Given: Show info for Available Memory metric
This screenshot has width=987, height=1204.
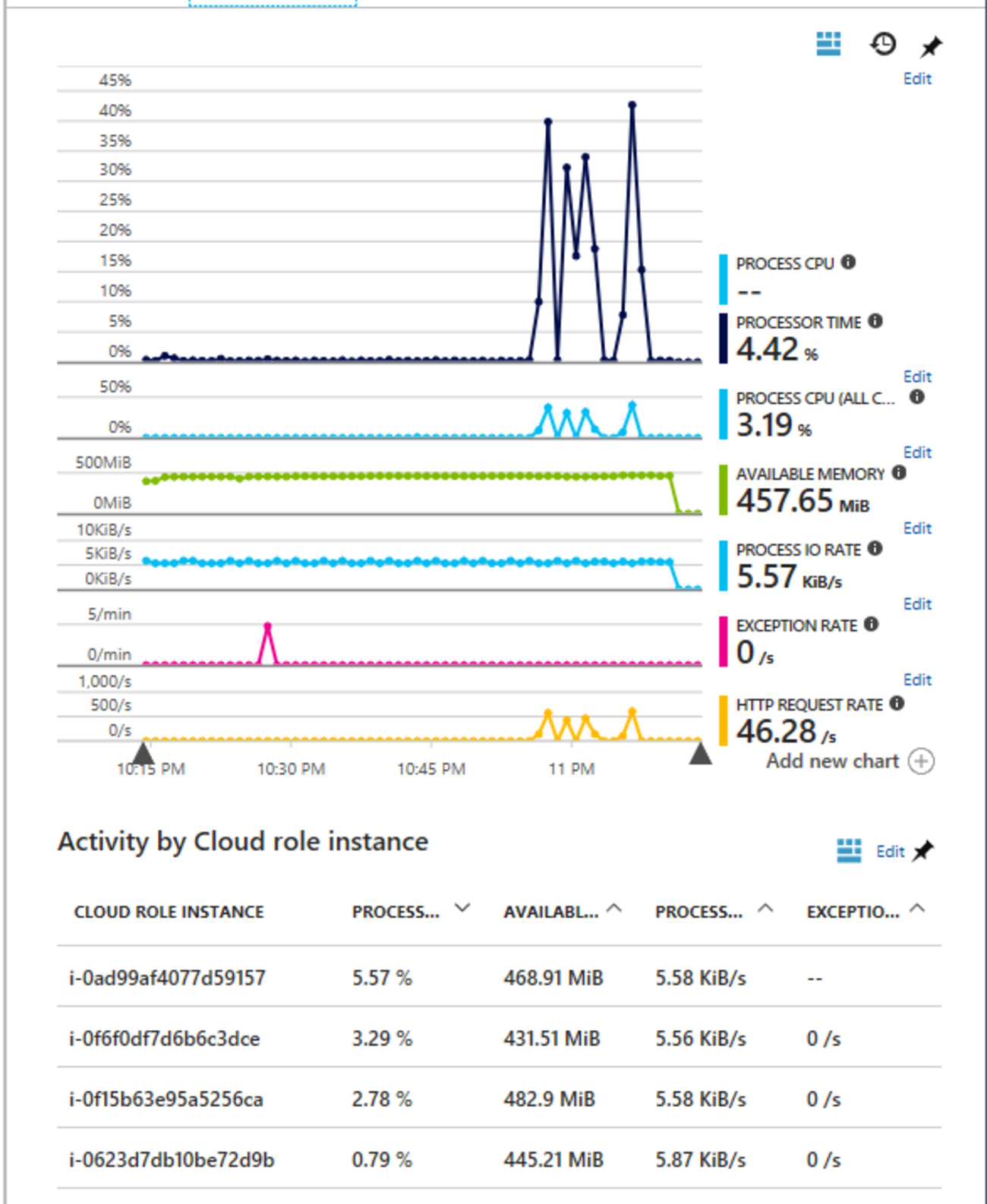Looking at the screenshot, I should pyautogui.click(x=900, y=473).
